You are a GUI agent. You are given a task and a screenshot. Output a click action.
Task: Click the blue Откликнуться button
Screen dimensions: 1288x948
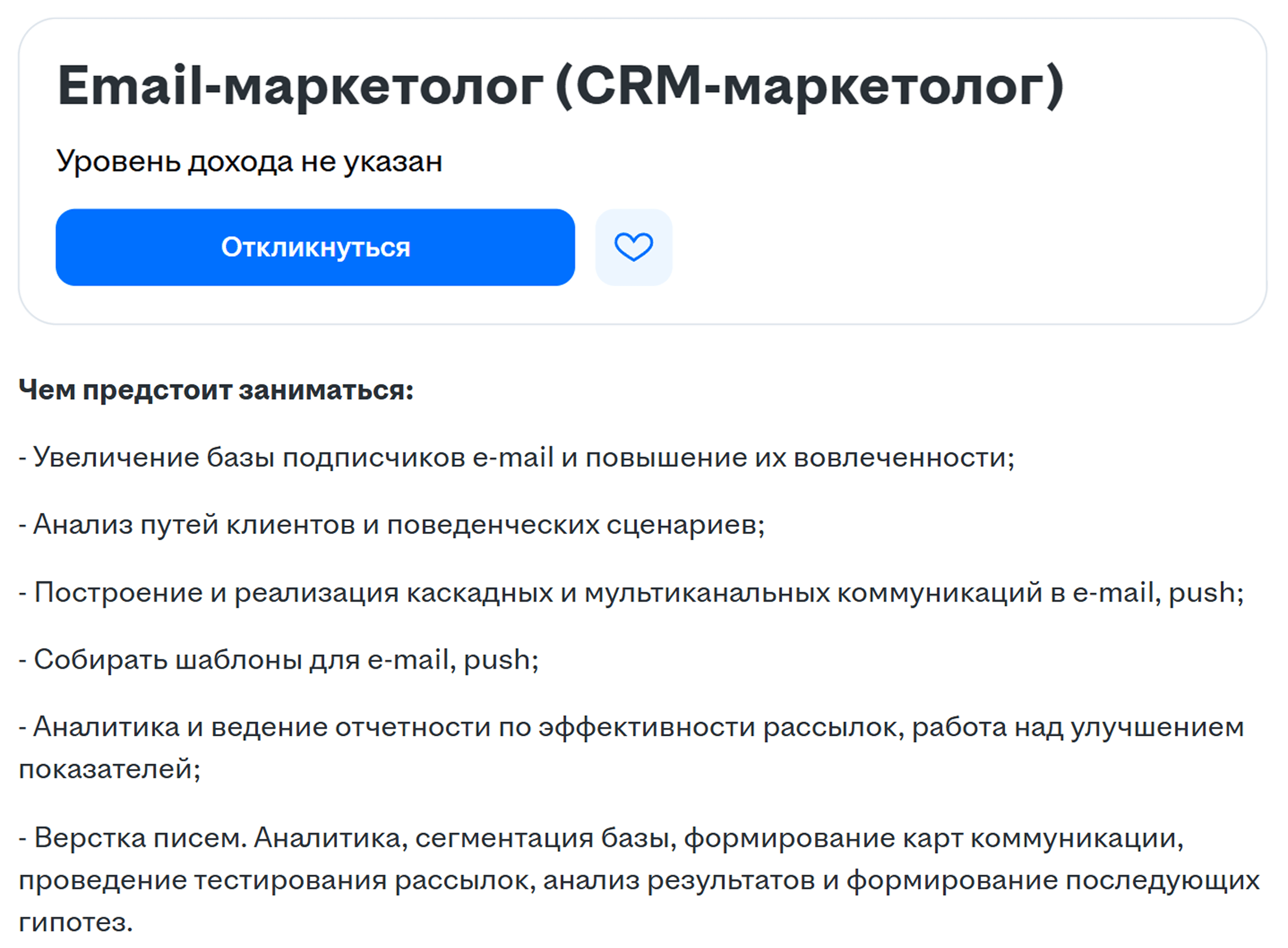pyautogui.click(x=315, y=248)
